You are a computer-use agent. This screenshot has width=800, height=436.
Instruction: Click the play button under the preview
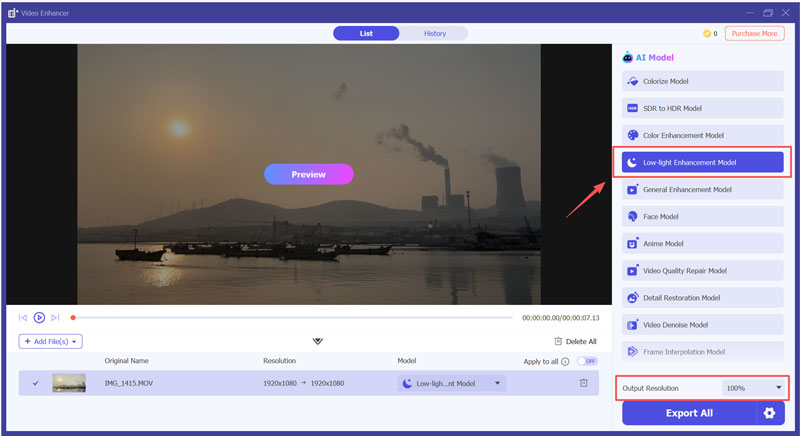click(39, 318)
